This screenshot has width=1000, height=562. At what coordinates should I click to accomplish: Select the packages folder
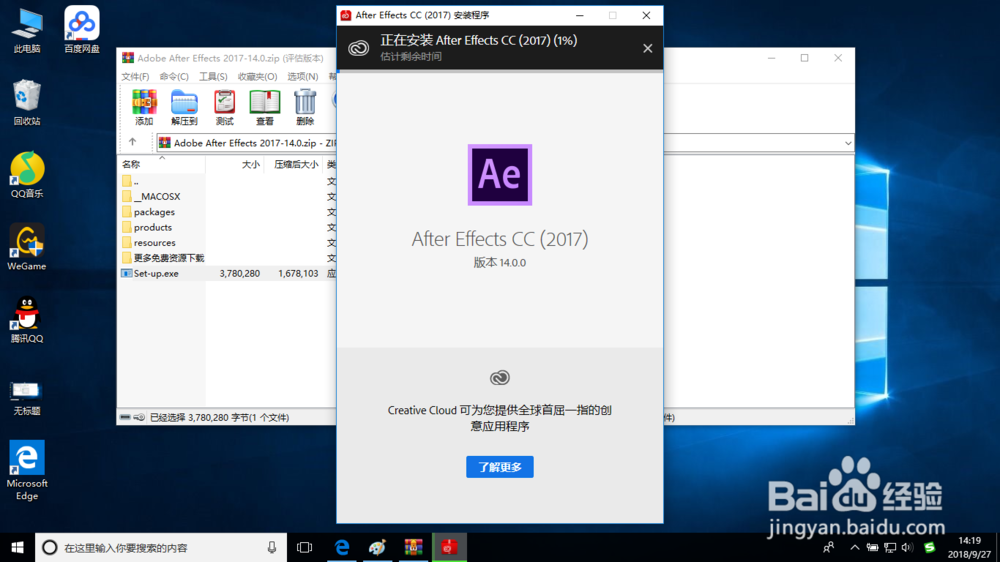[154, 212]
